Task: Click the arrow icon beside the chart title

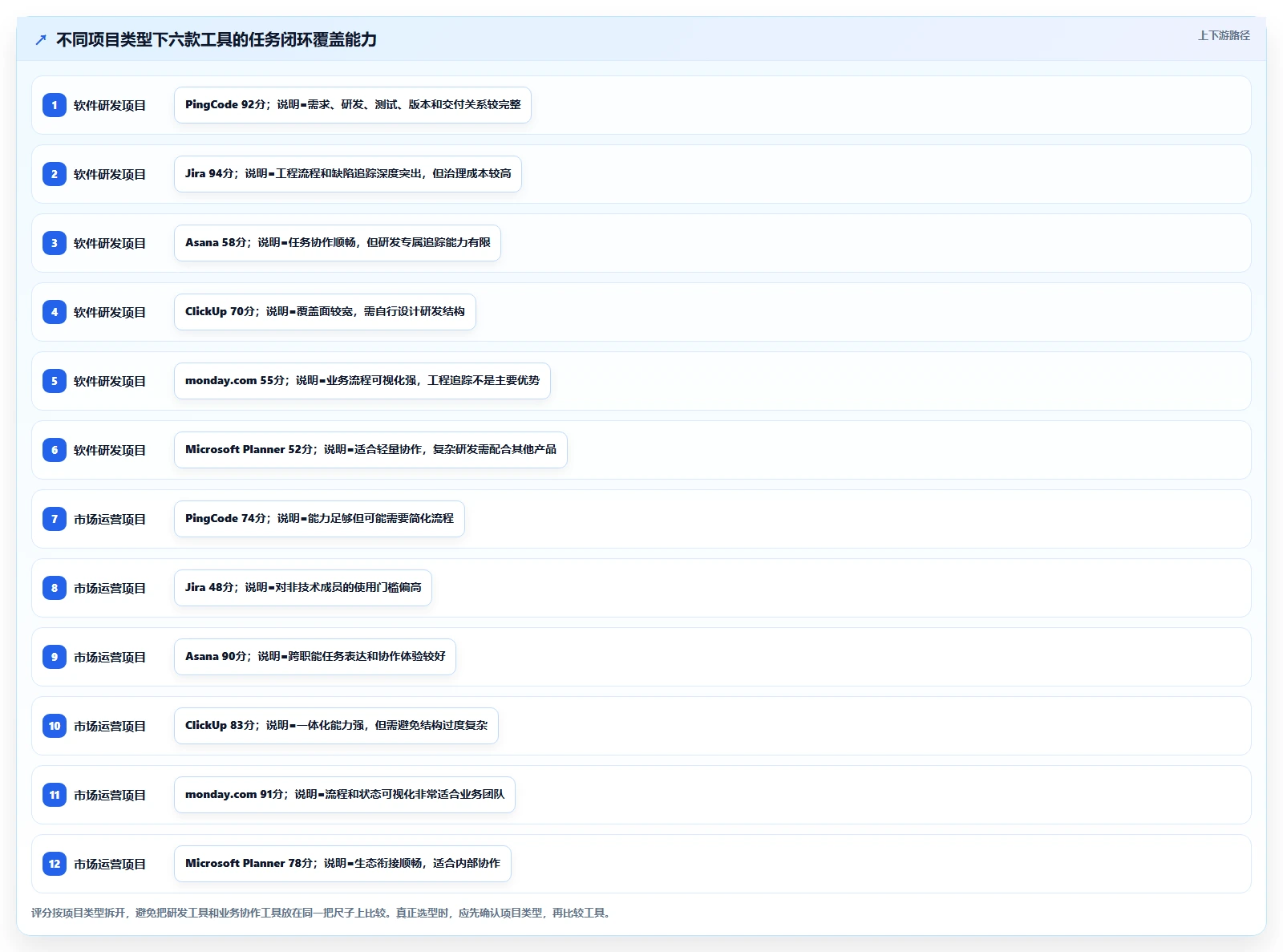Action: tap(41, 39)
